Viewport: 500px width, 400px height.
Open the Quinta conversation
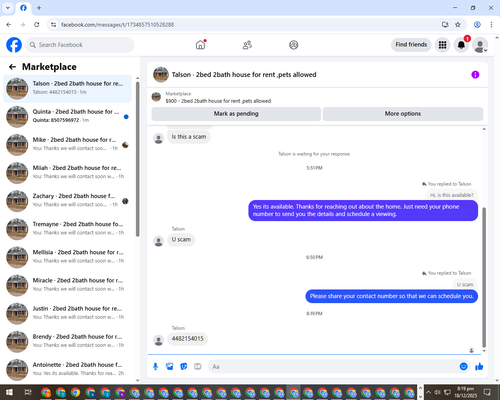67,116
